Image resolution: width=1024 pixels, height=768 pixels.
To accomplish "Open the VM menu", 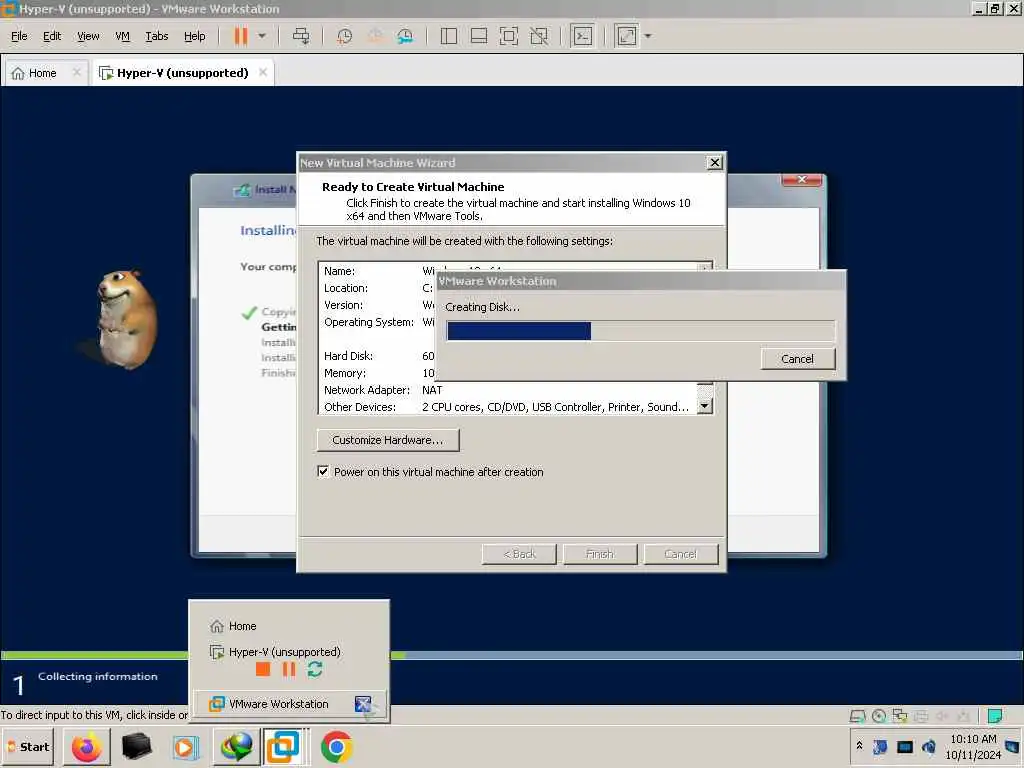I will click(x=122, y=36).
